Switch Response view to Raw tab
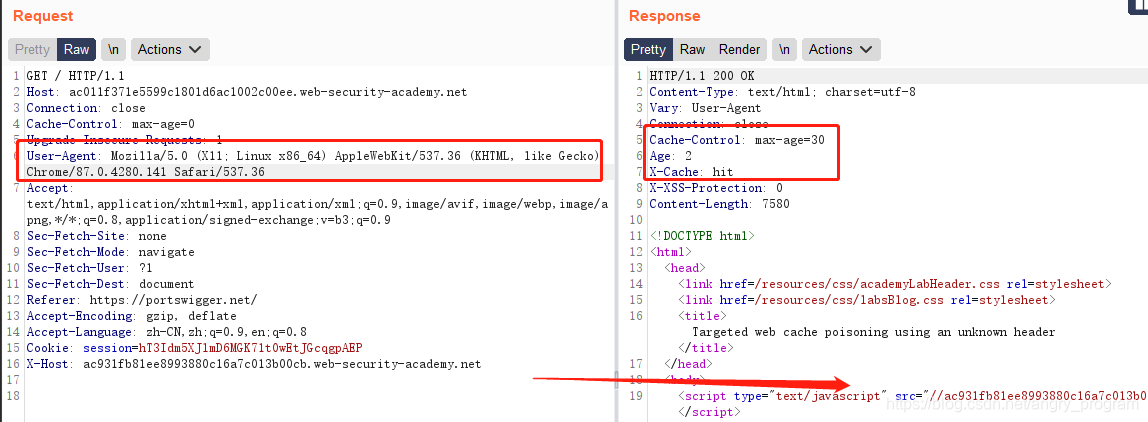 click(692, 49)
